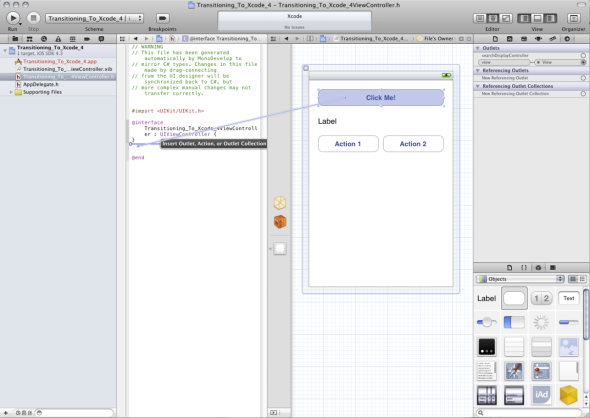The width and height of the screenshot is (590, 418).
Task: Show the Debug navigator
Action: pos(72,39)
